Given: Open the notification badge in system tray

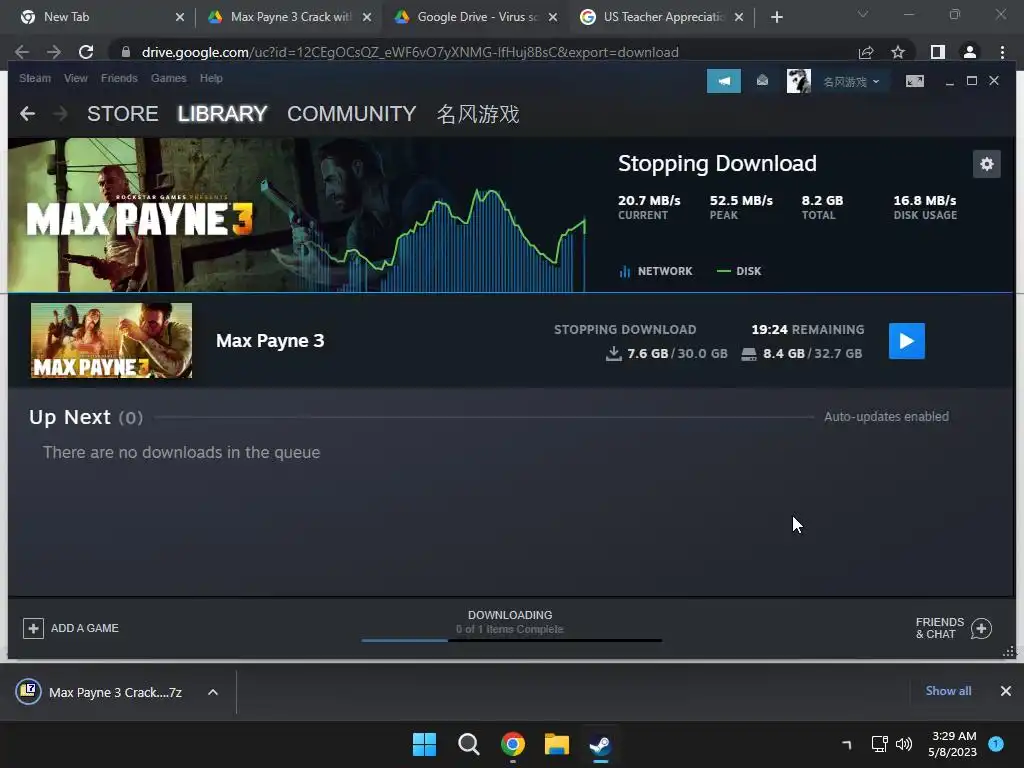Looking at the screenshot, I should (996, 744).
